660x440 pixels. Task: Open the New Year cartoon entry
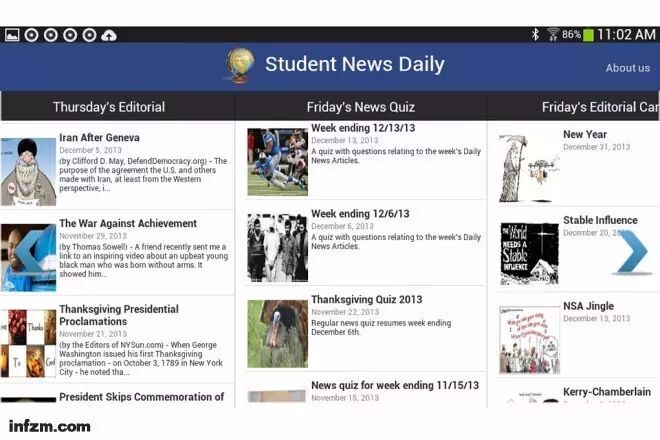point(578,164)
